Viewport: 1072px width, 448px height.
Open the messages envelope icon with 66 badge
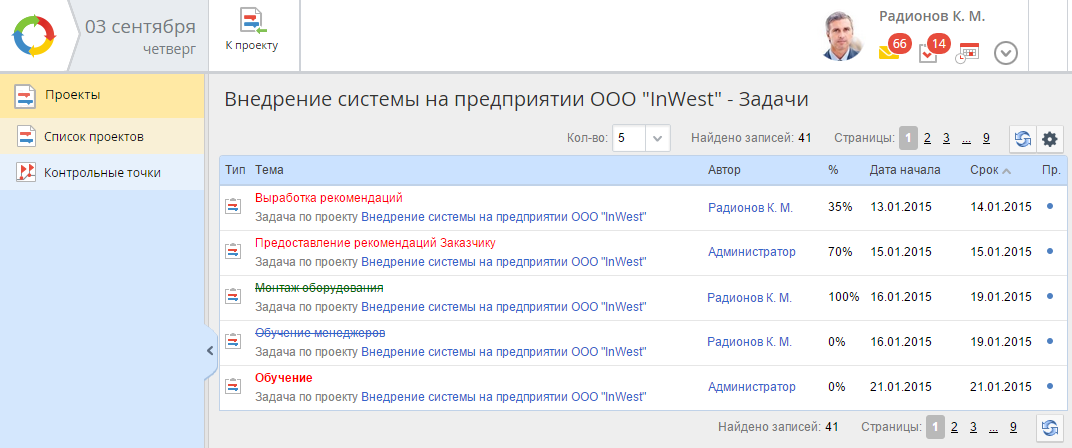(889, 53)
